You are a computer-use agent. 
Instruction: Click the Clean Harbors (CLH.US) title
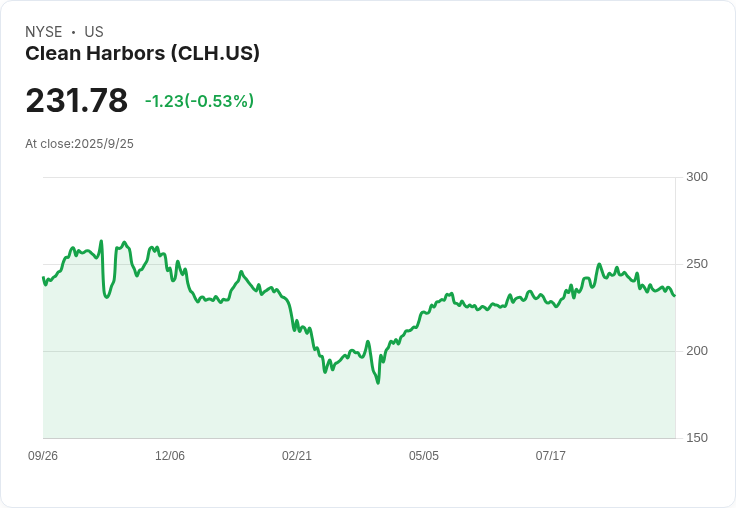[142, 54]
